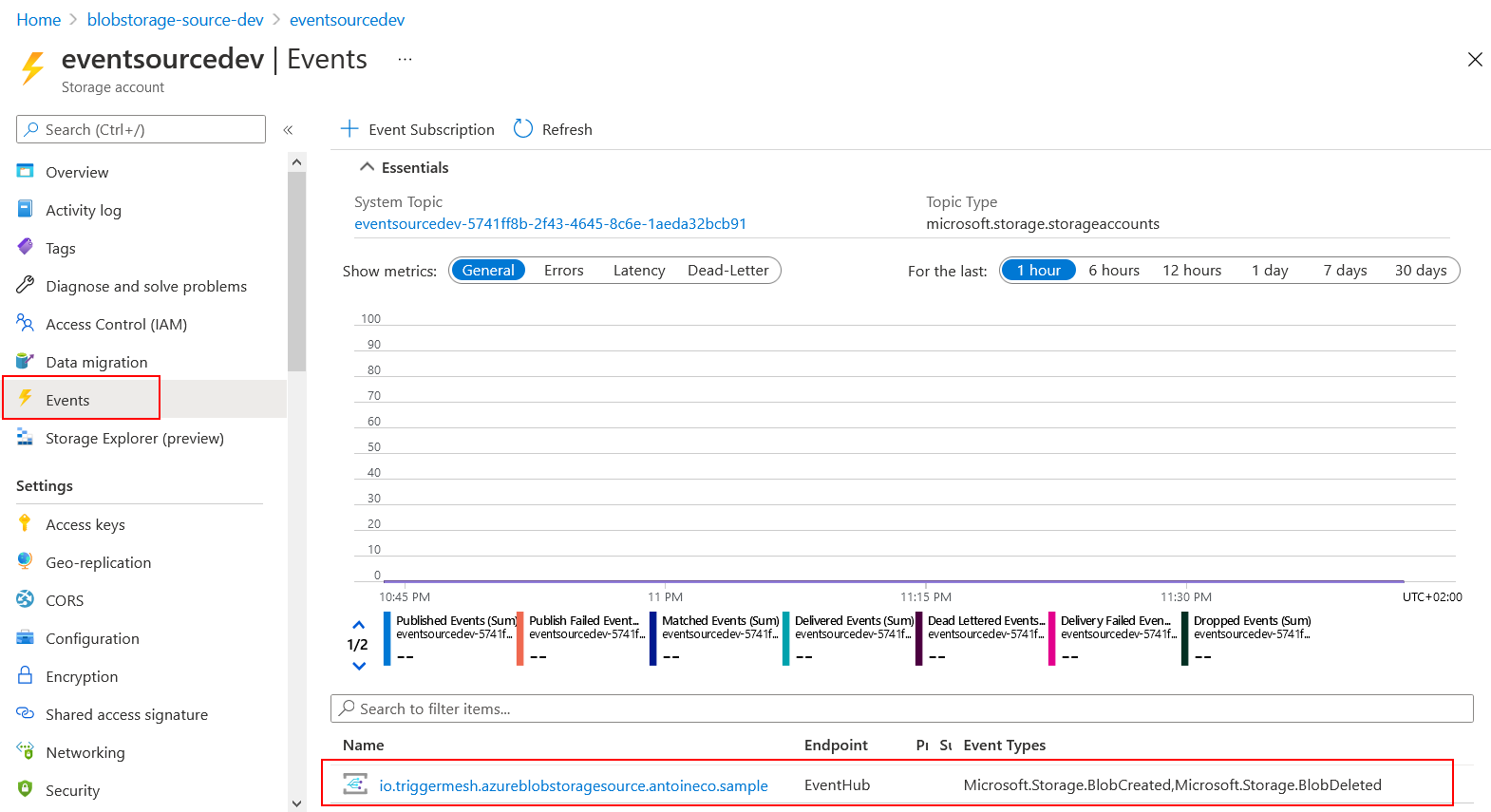Open the Networking icon
This screenshot has width=1491, height=812.
tap(26, 751)
